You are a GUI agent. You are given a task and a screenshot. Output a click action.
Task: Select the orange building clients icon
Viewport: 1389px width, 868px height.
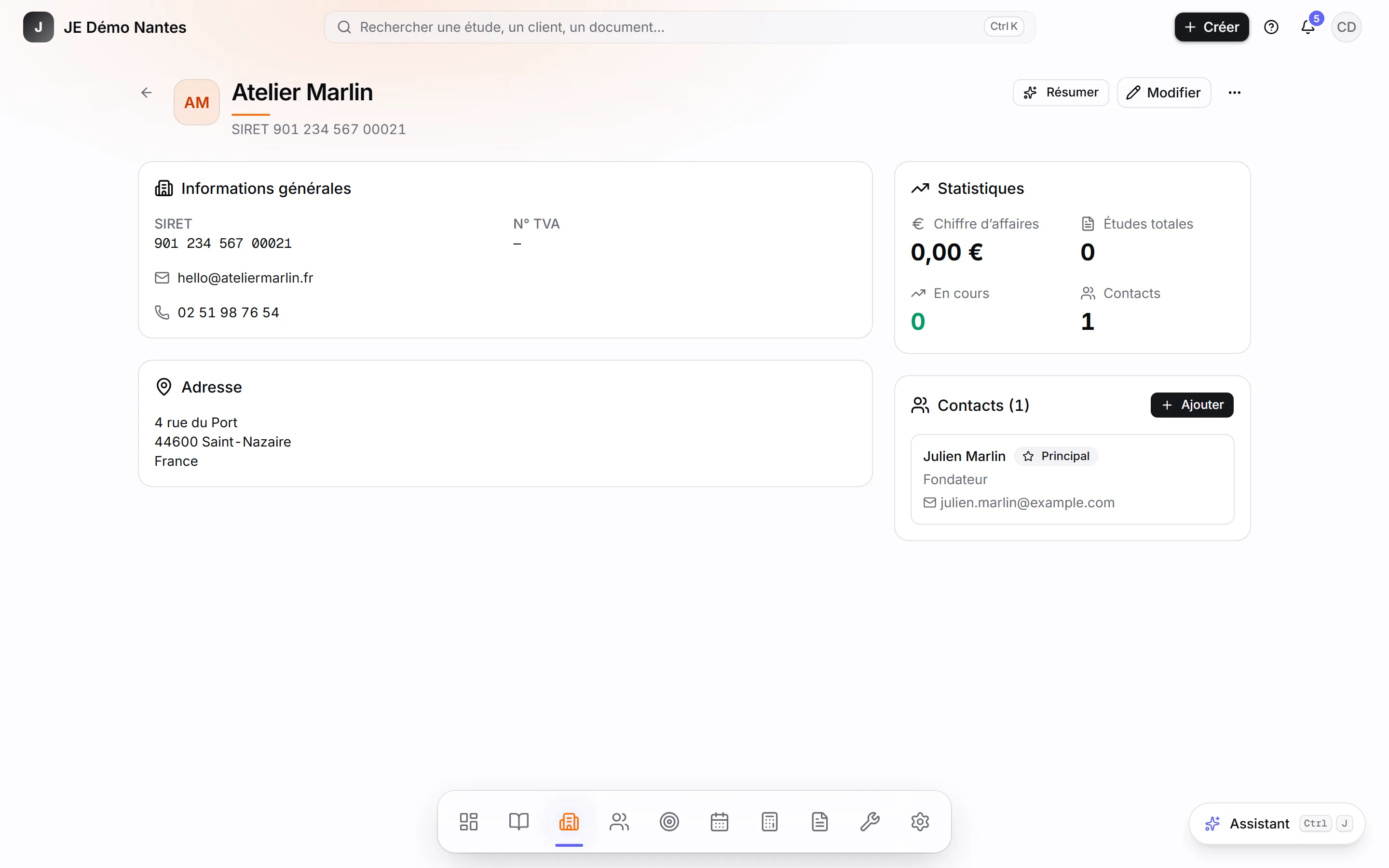coord(569,822)
